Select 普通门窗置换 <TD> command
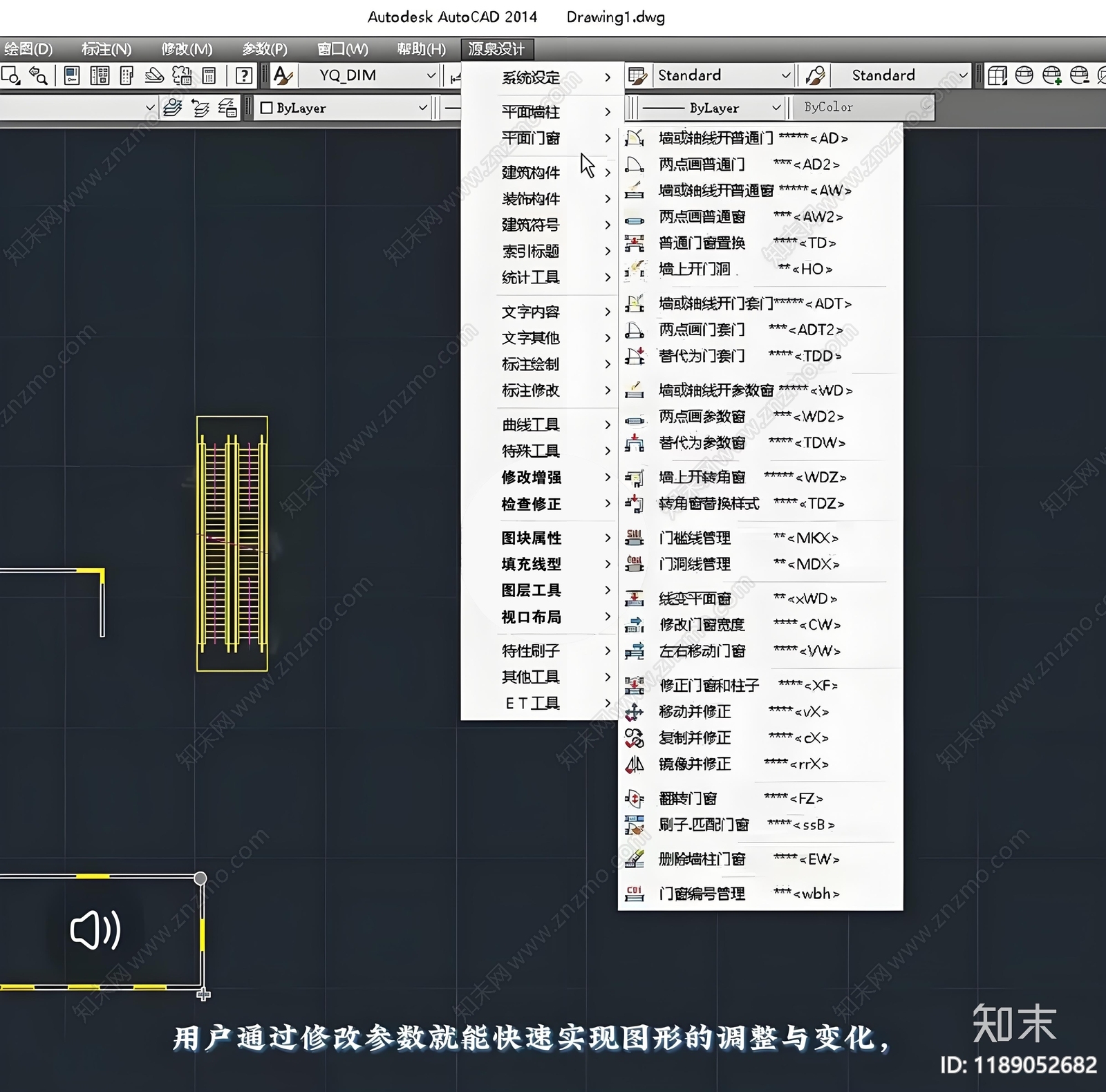Screen dimensions: 1106x1092 coord(760,243)
